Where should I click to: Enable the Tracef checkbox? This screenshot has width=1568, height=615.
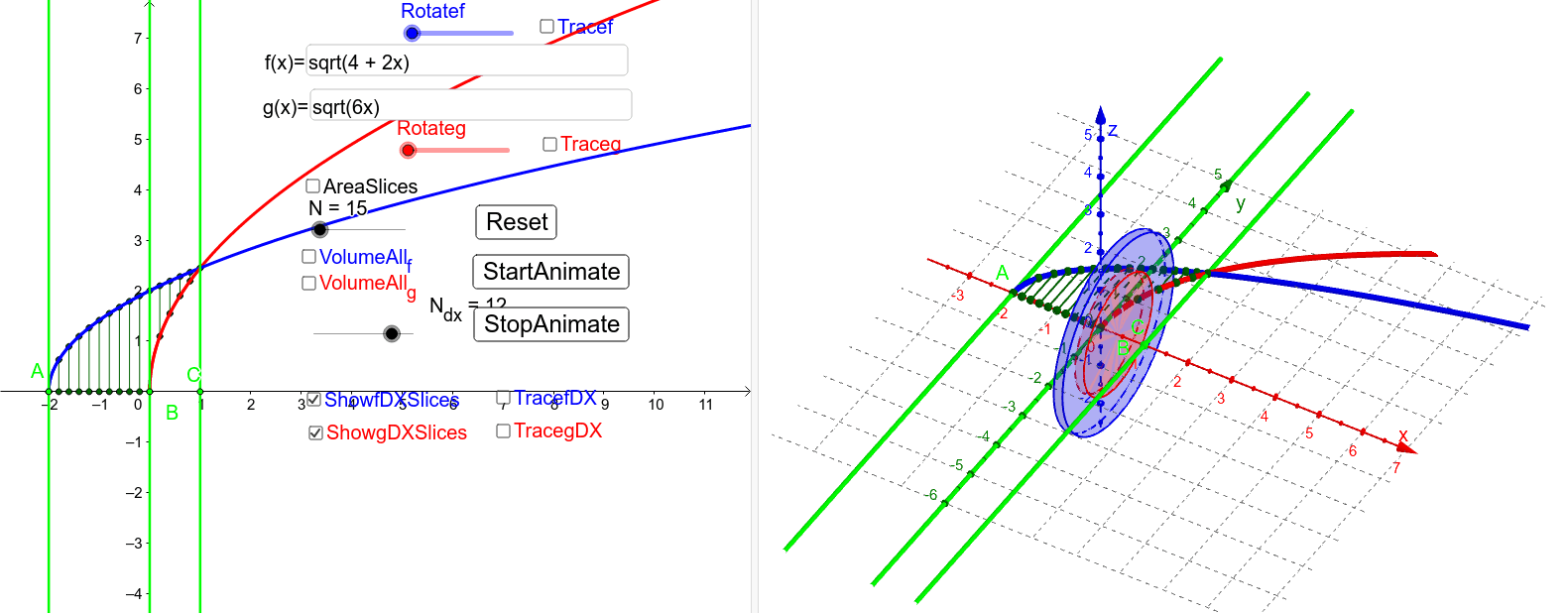[x=546, y=27]
